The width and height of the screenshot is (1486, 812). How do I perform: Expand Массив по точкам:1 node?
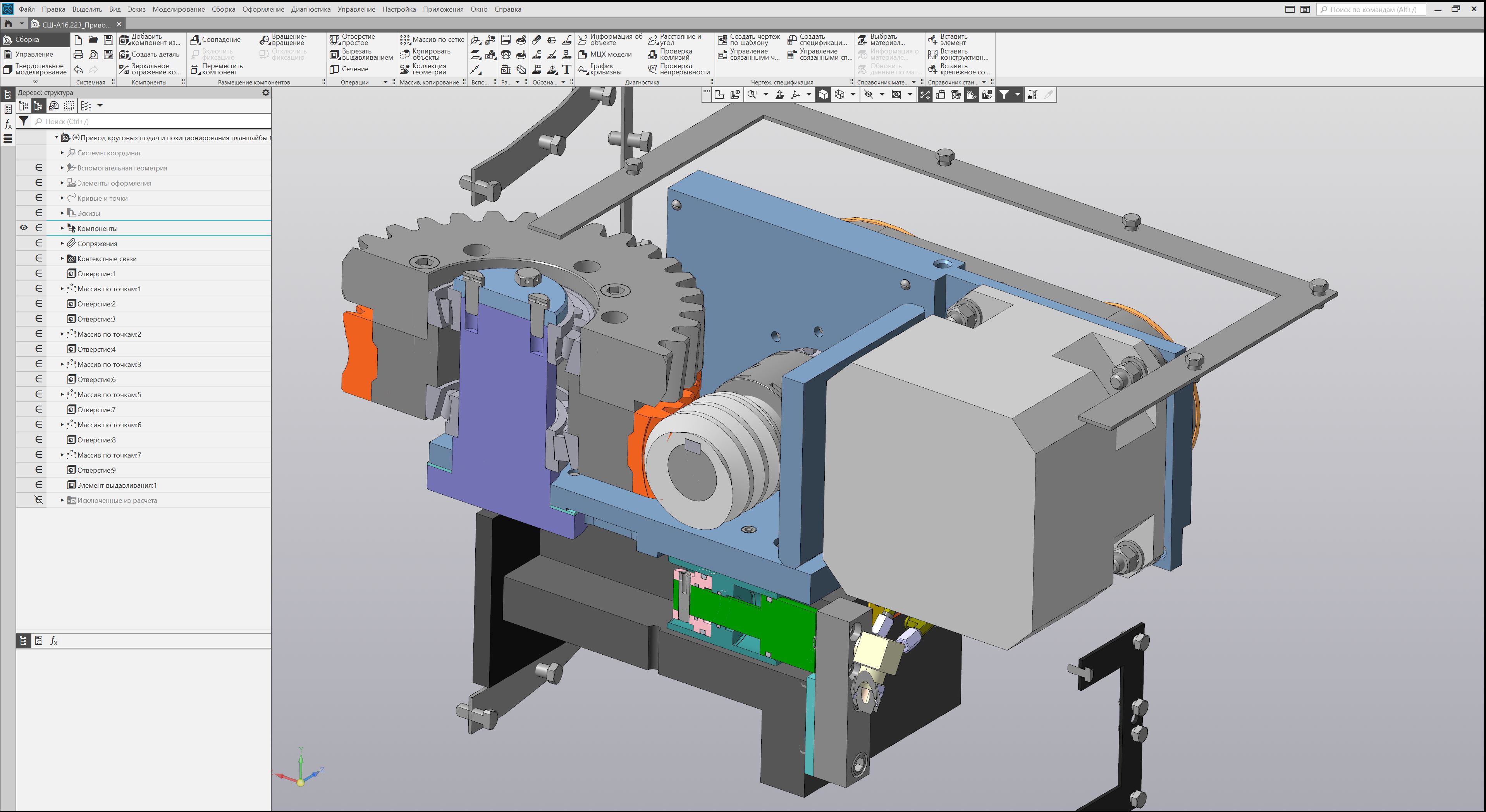(62, 289)
